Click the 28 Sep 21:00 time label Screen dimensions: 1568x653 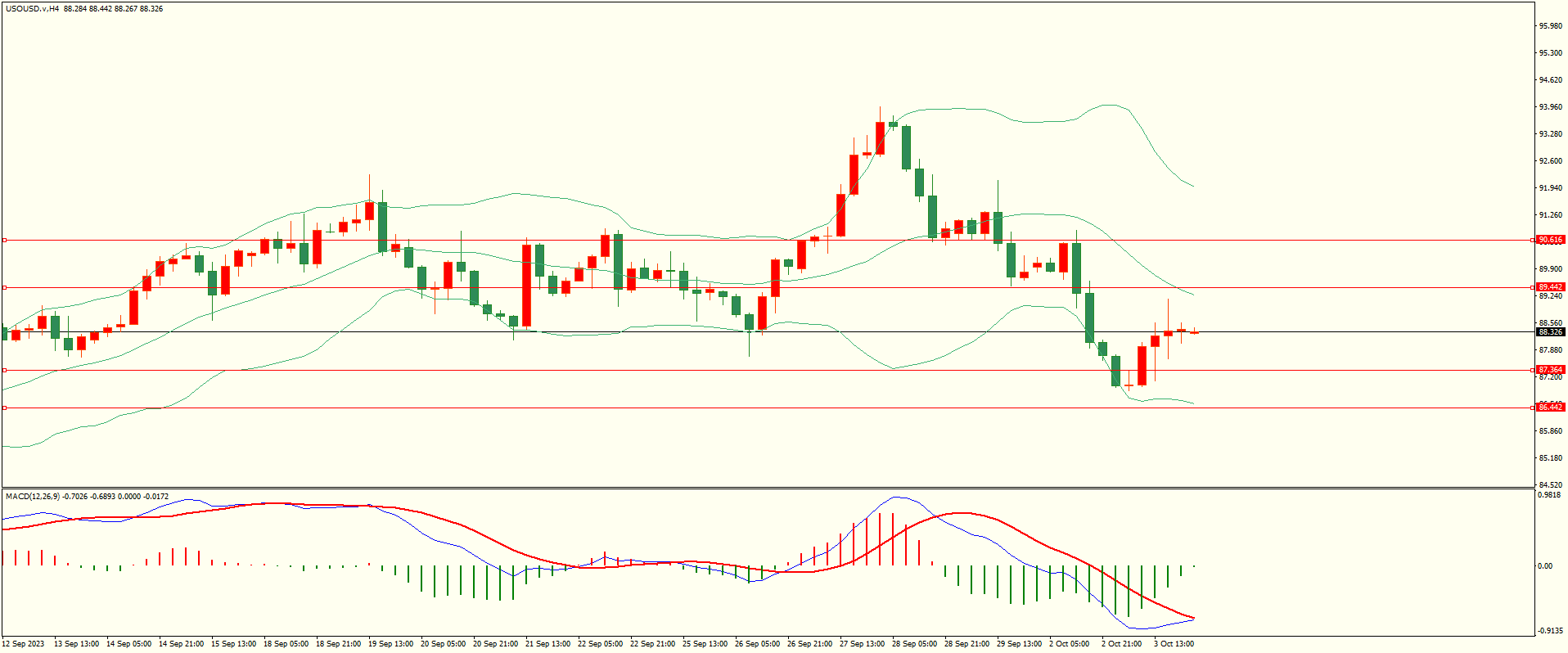pyautogui.click(x=966, y=644)
